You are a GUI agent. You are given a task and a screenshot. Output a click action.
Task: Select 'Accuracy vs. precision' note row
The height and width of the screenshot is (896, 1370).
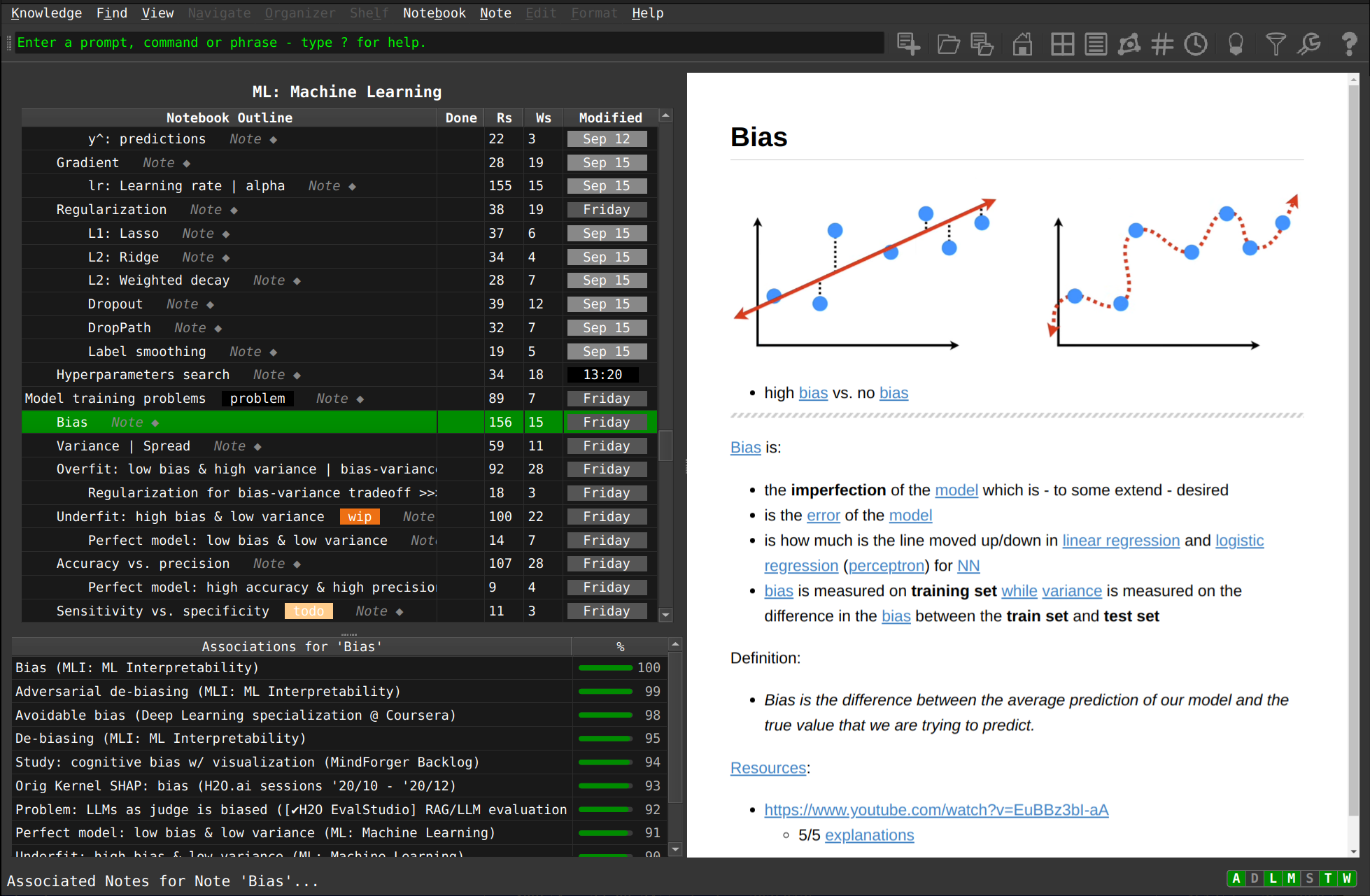tap(339, 564)
